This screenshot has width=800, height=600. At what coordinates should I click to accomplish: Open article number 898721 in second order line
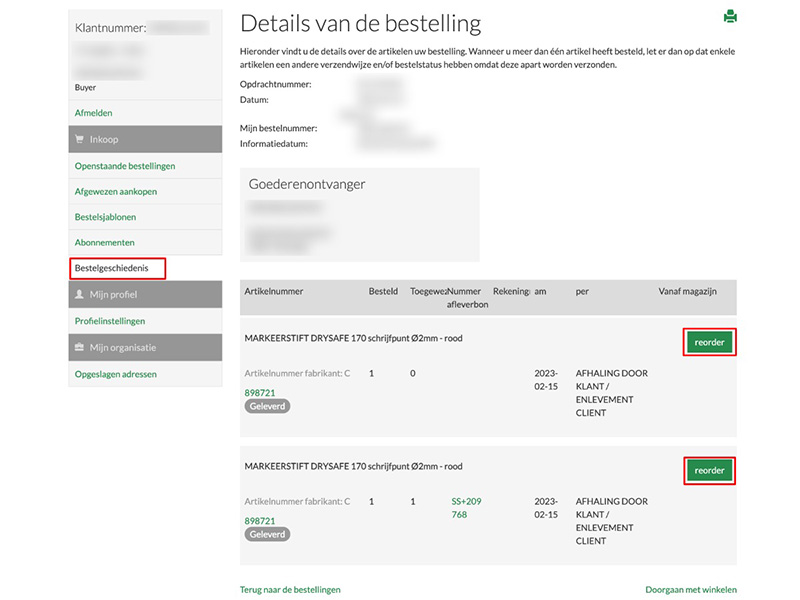click(260, 521)
